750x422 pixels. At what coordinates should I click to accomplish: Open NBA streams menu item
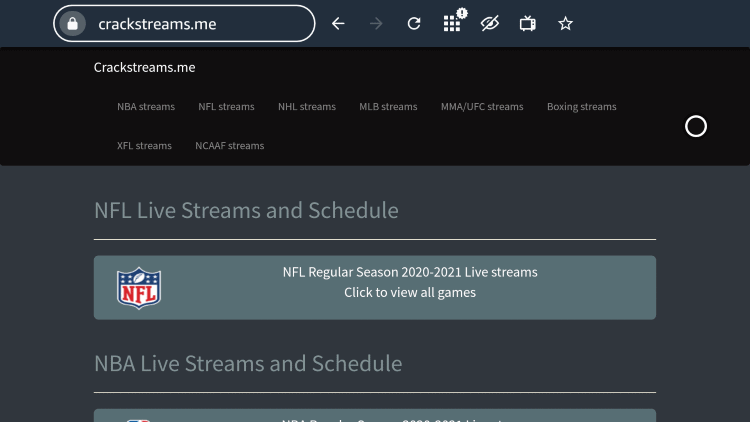point(146,107)
